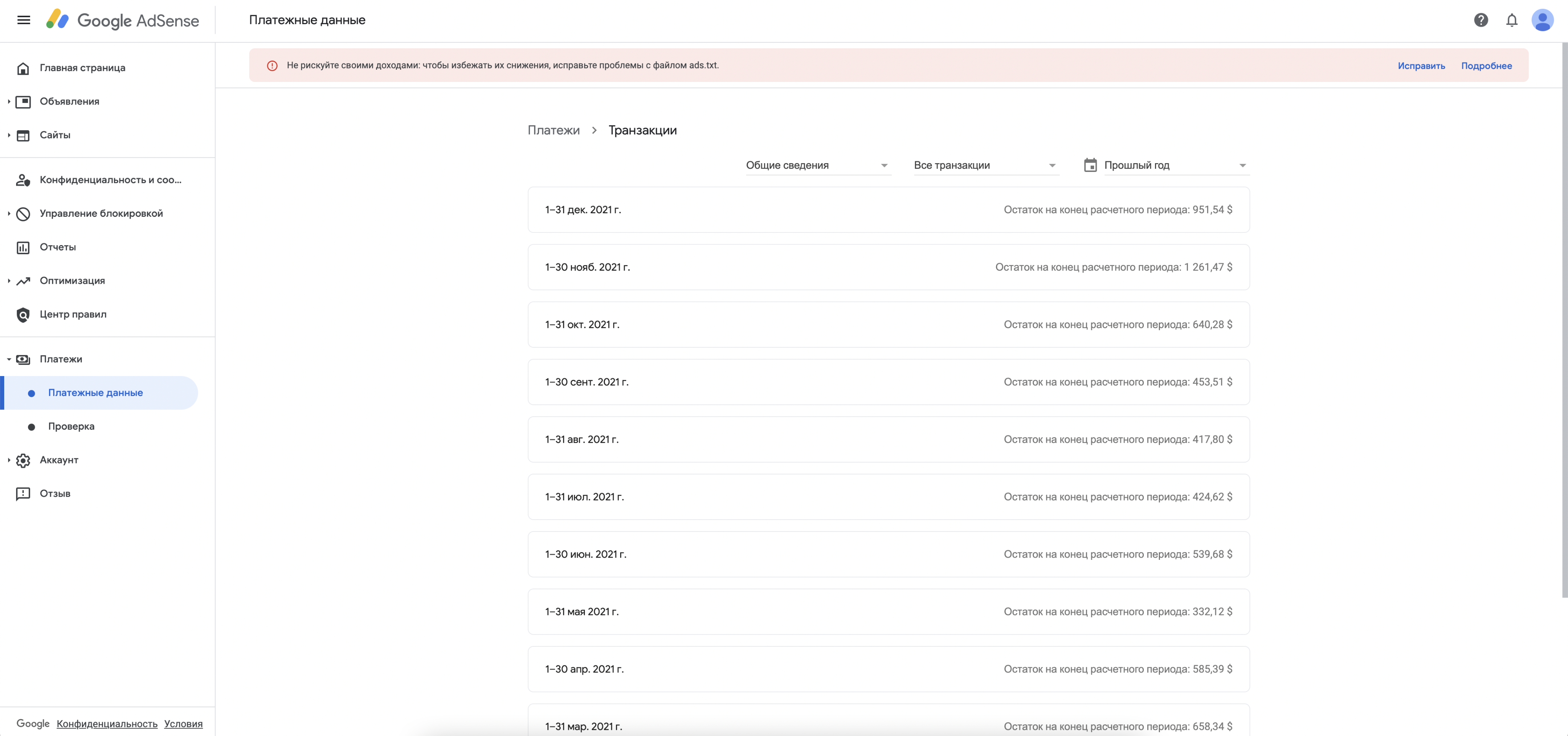This screenshot has height=736, width=1568.
Task: Click the Исправить link in the alert
Action: click(1421, 66)
